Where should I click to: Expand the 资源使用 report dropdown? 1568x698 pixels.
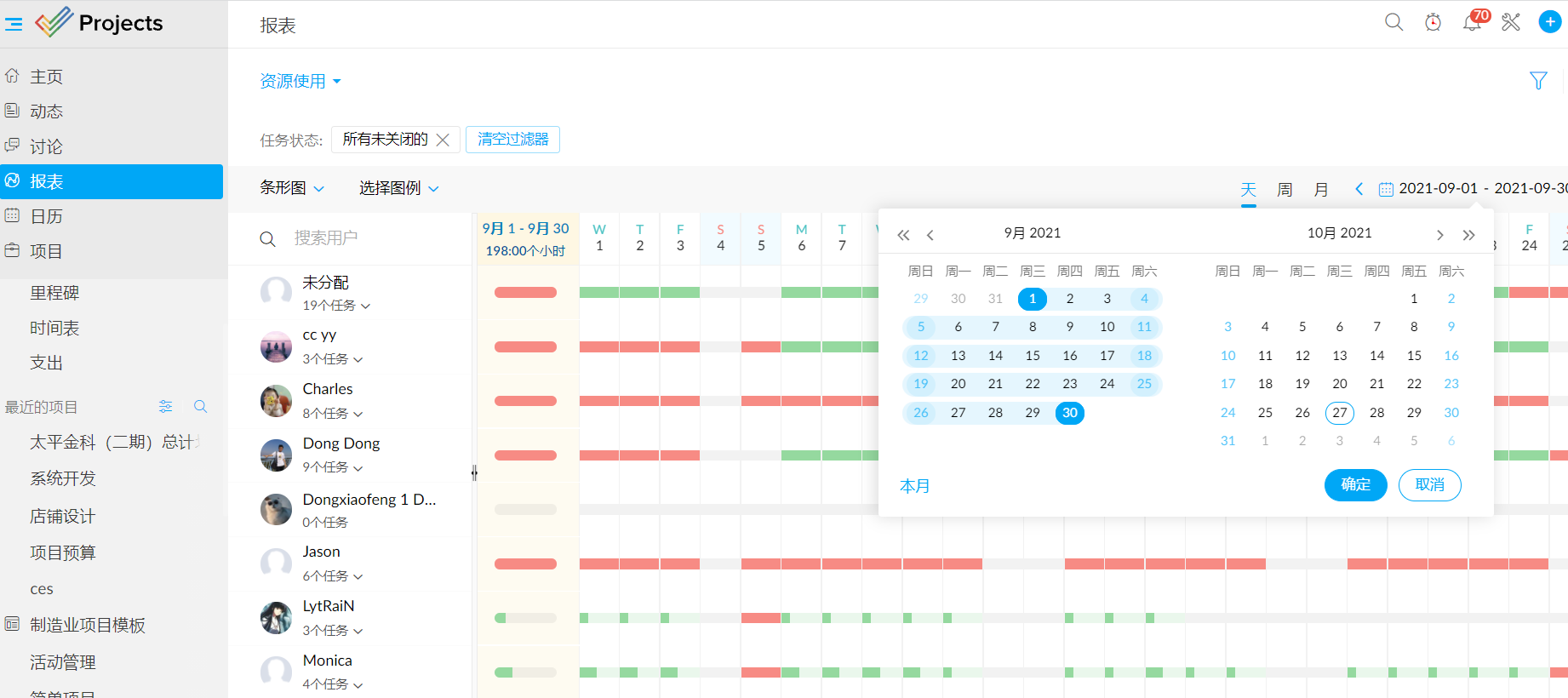pyautogui.click(x=300, y=81)
